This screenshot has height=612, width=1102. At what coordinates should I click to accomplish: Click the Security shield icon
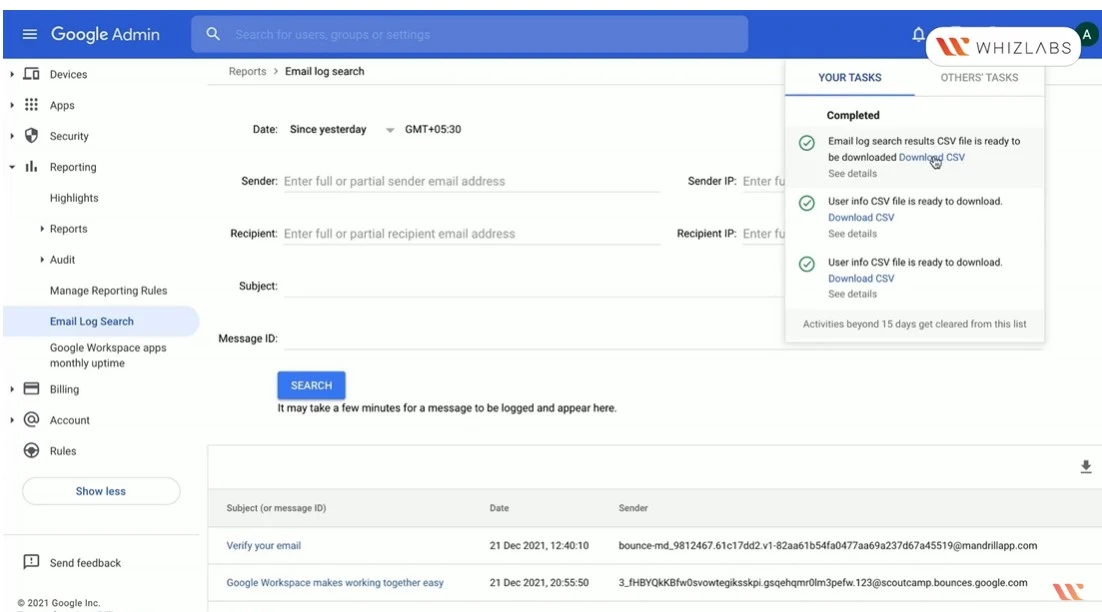31,136
